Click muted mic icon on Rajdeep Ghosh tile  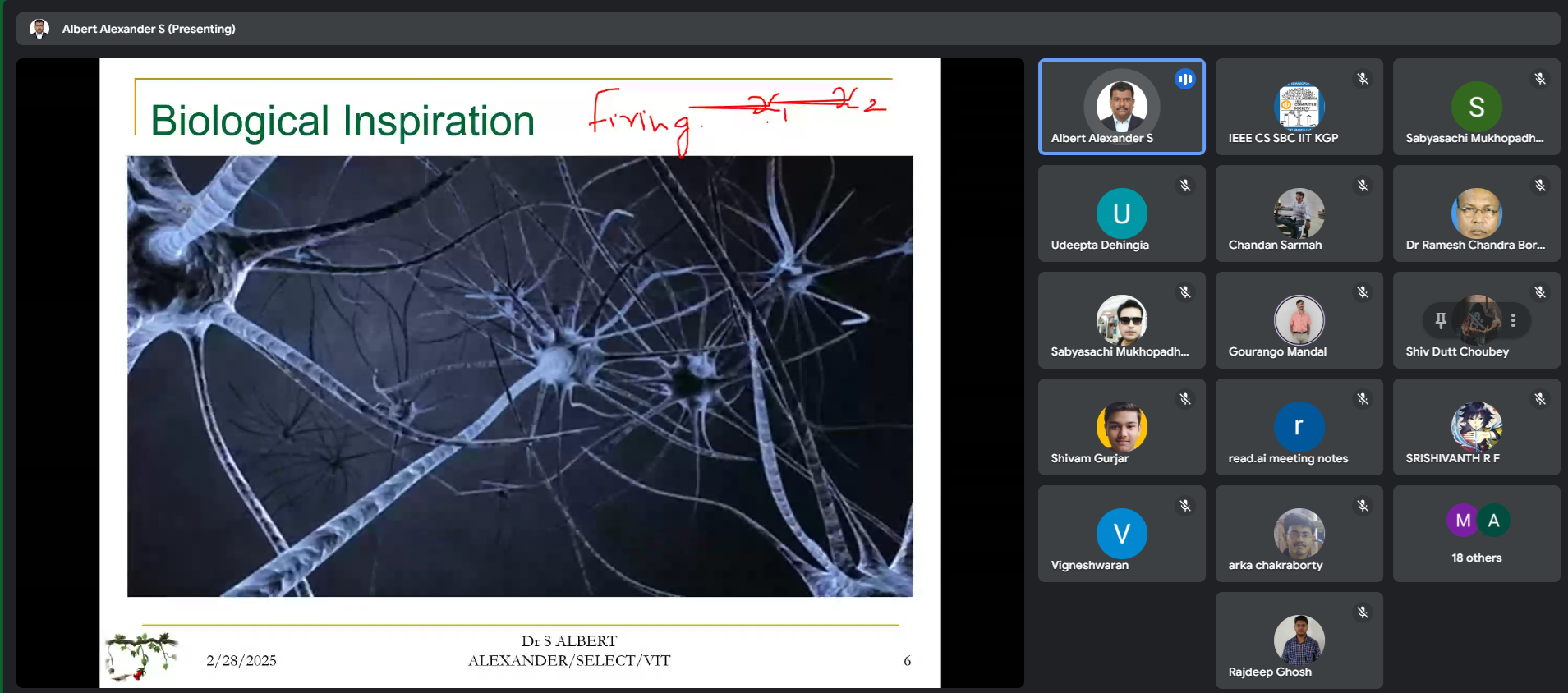click(x=1363, y=613)
